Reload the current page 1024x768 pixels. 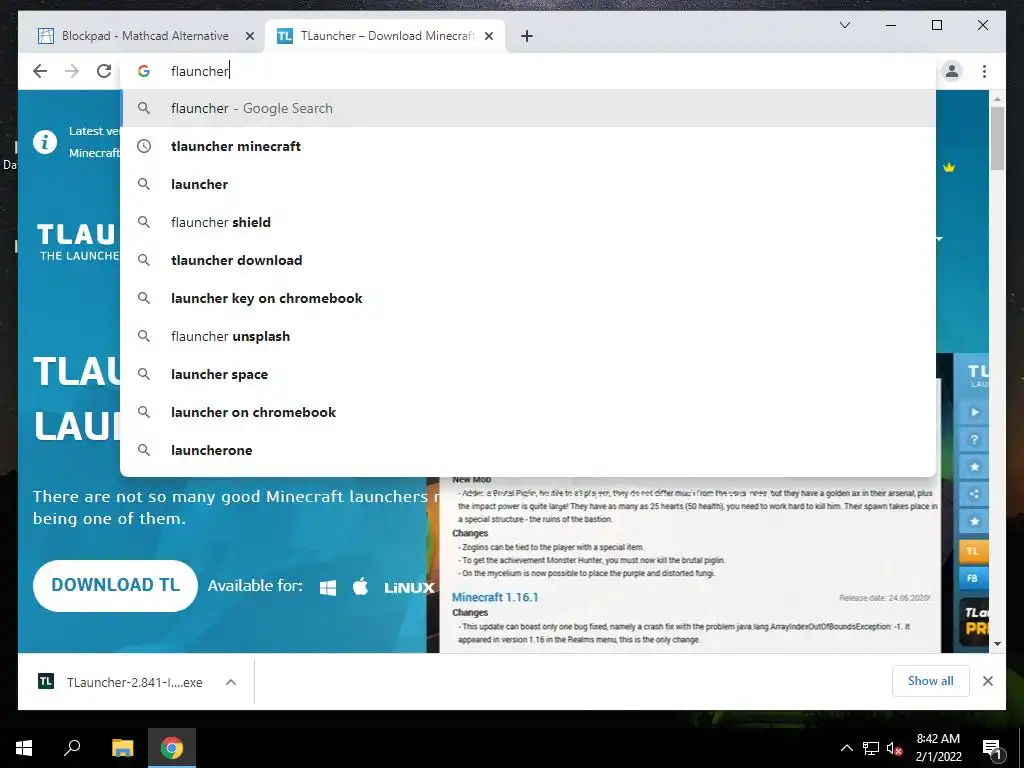point(104,71)
